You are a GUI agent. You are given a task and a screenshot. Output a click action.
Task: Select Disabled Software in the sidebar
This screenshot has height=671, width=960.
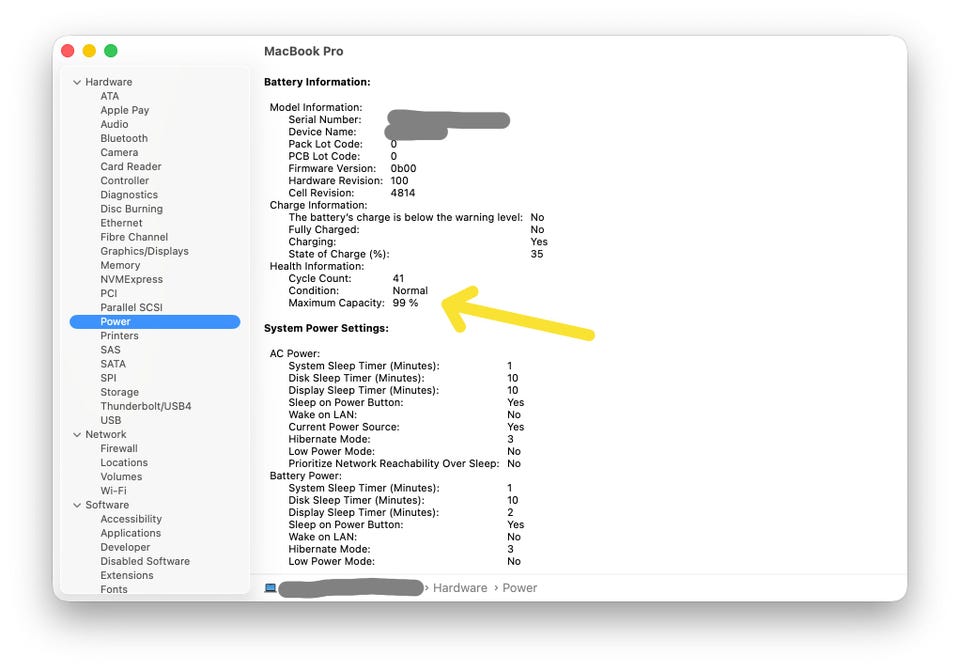click(x=145, y=561)
